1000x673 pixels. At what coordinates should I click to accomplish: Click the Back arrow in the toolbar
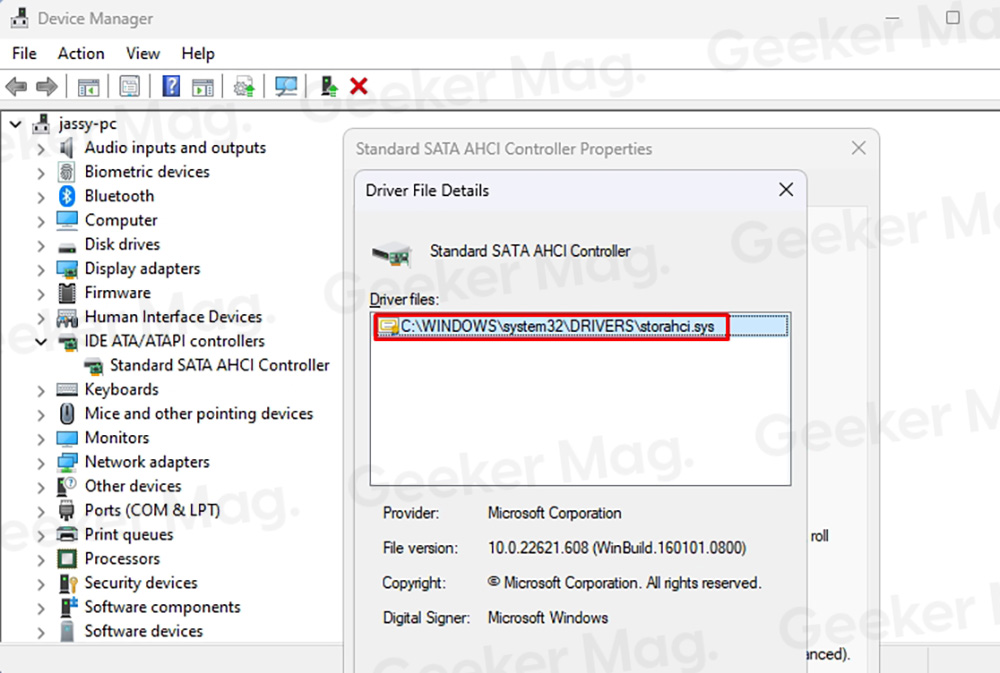coord(16,86)
